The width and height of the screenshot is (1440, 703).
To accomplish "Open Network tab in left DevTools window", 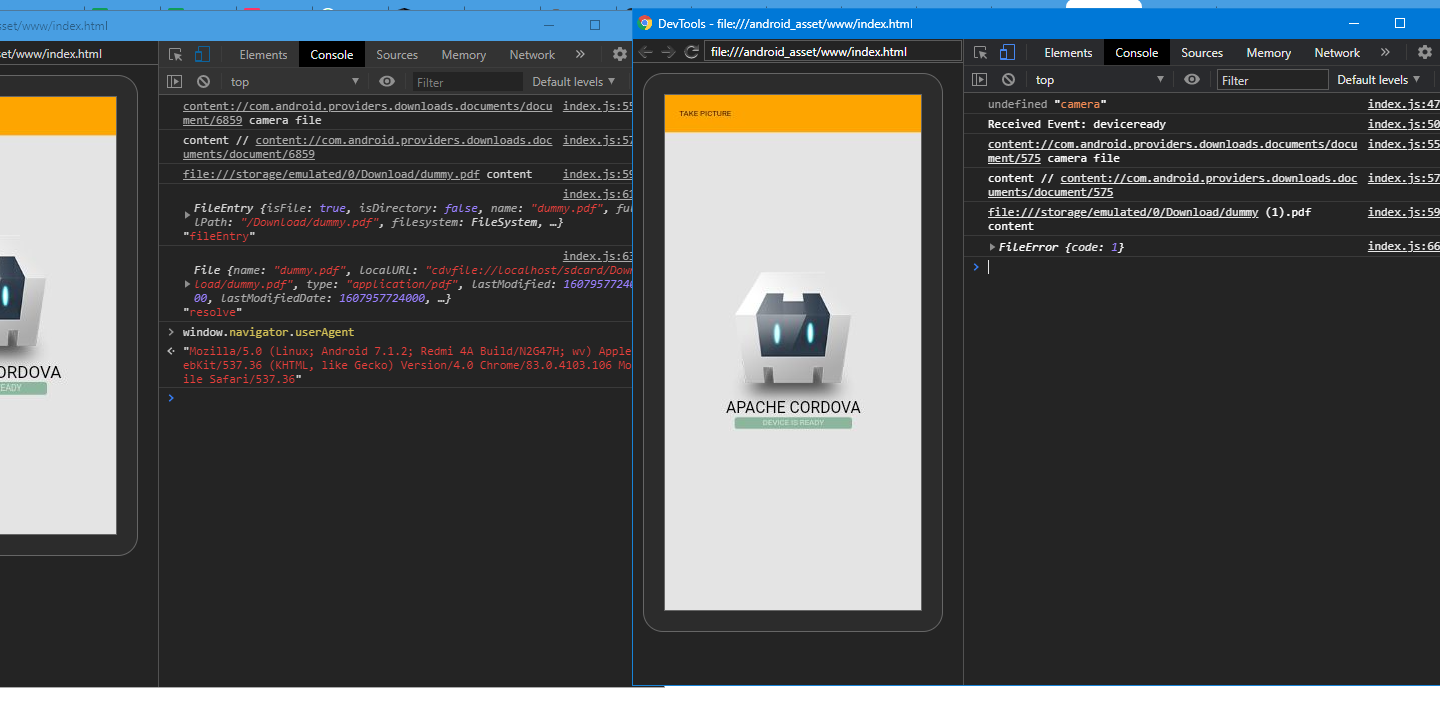I will click(x=532, y=55).
